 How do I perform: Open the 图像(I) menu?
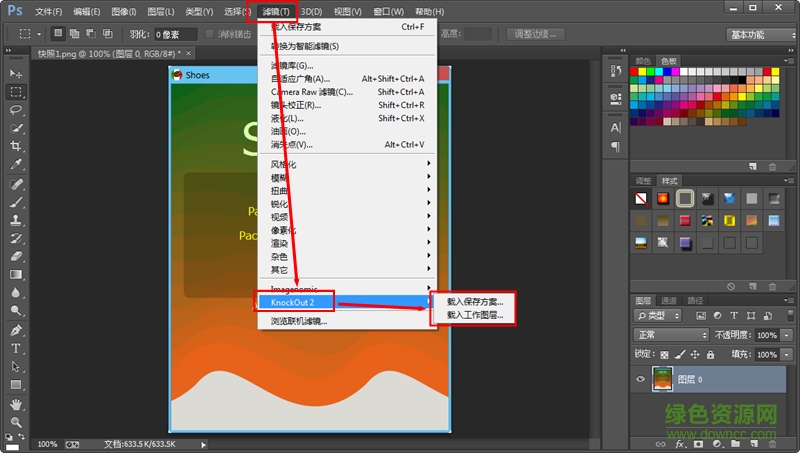[124, 11]
